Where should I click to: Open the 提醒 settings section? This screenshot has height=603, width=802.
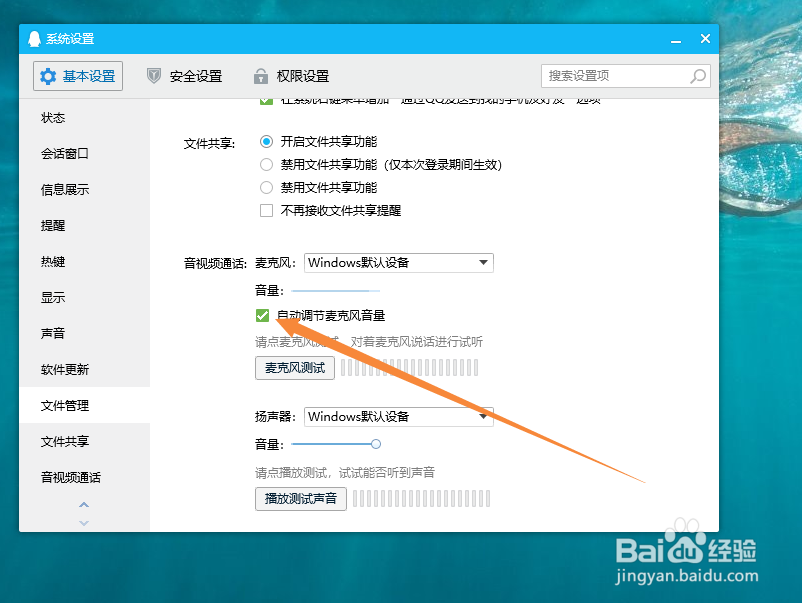point(84,226)
